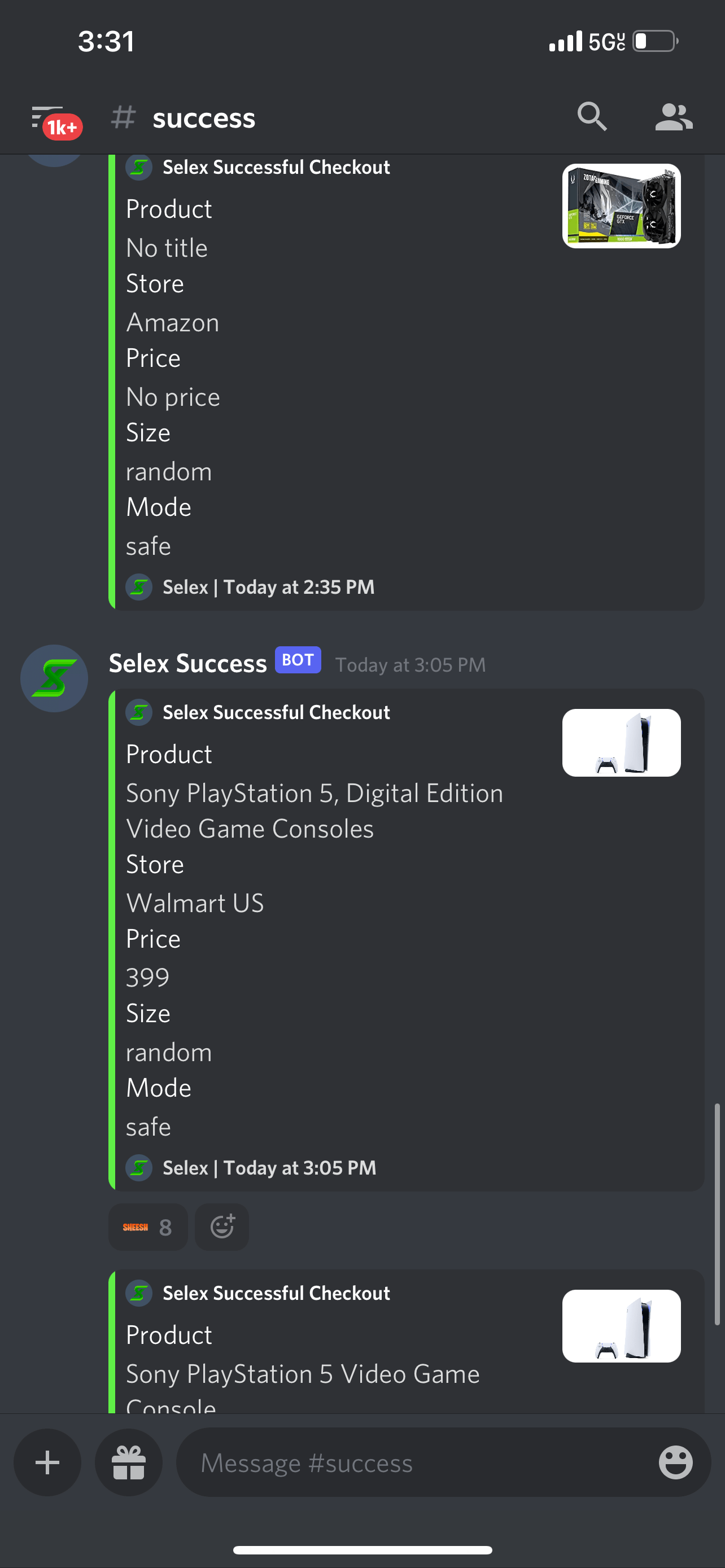
Task: Open the PS5 Digital Edition thumbnail
Action: click(x=621, y=743)
